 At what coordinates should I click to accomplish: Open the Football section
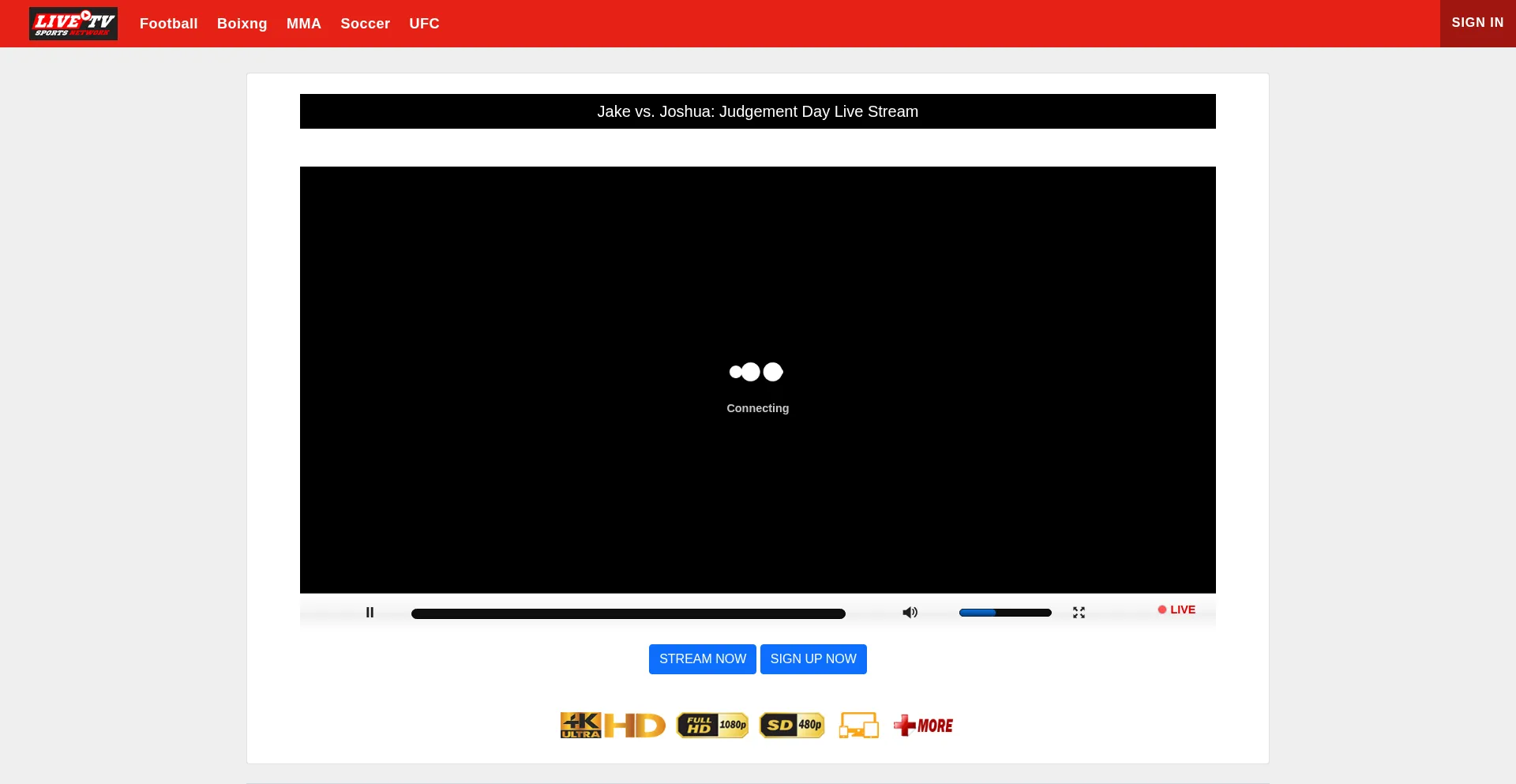click(x=168, y=24)
